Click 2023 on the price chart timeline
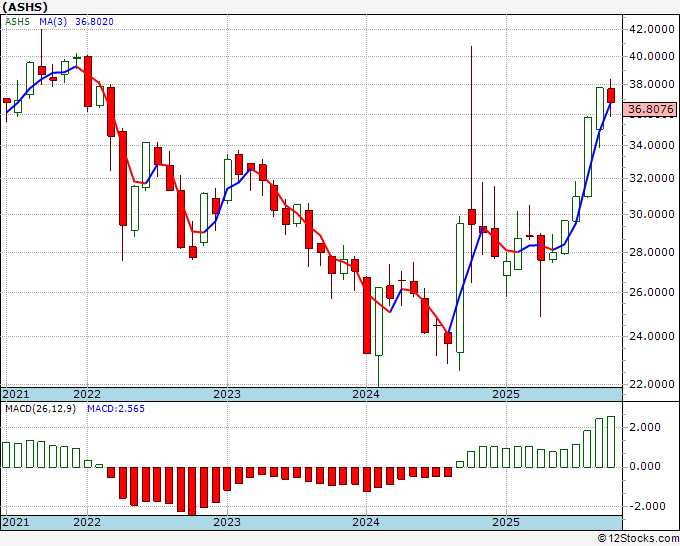 pos(227,394)
